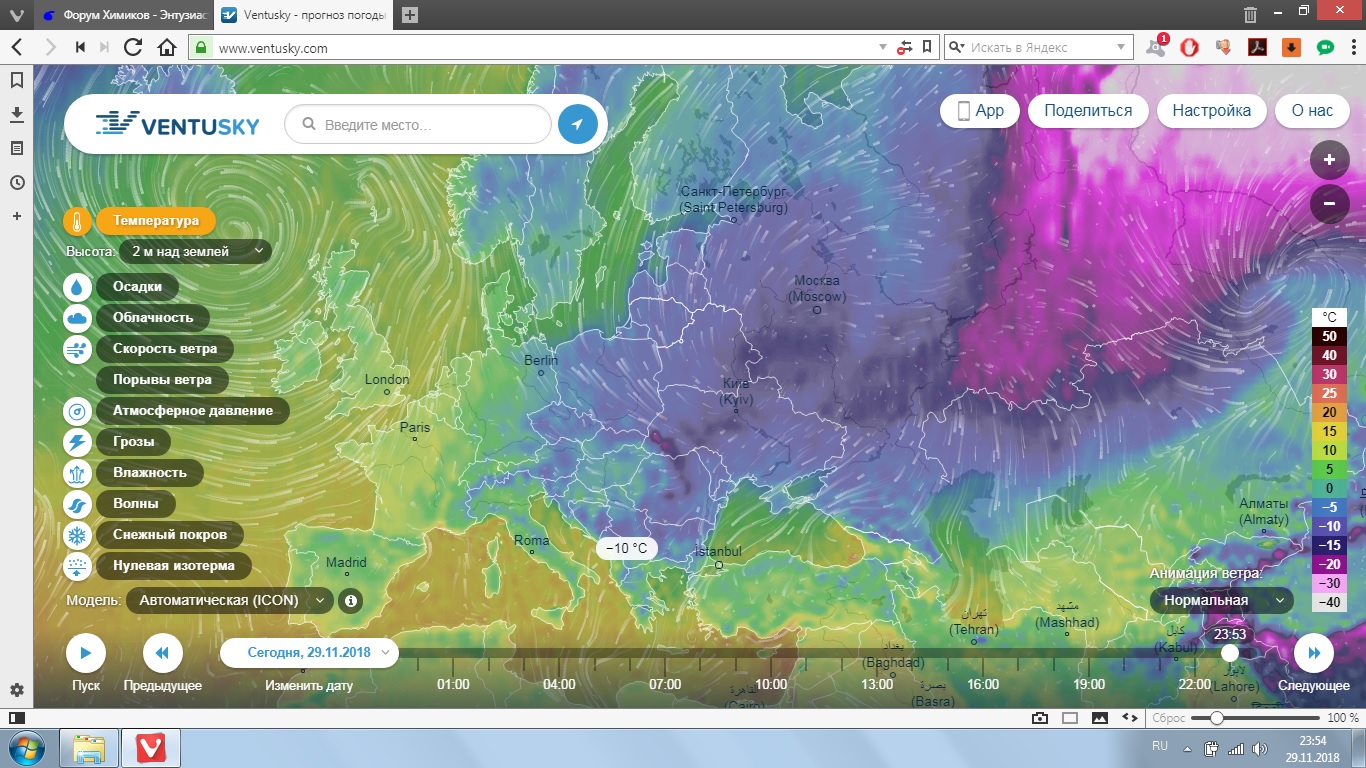Click the locate-me arrow button
The height and width of the screenshot is (768, 1366).
[577, 125]
